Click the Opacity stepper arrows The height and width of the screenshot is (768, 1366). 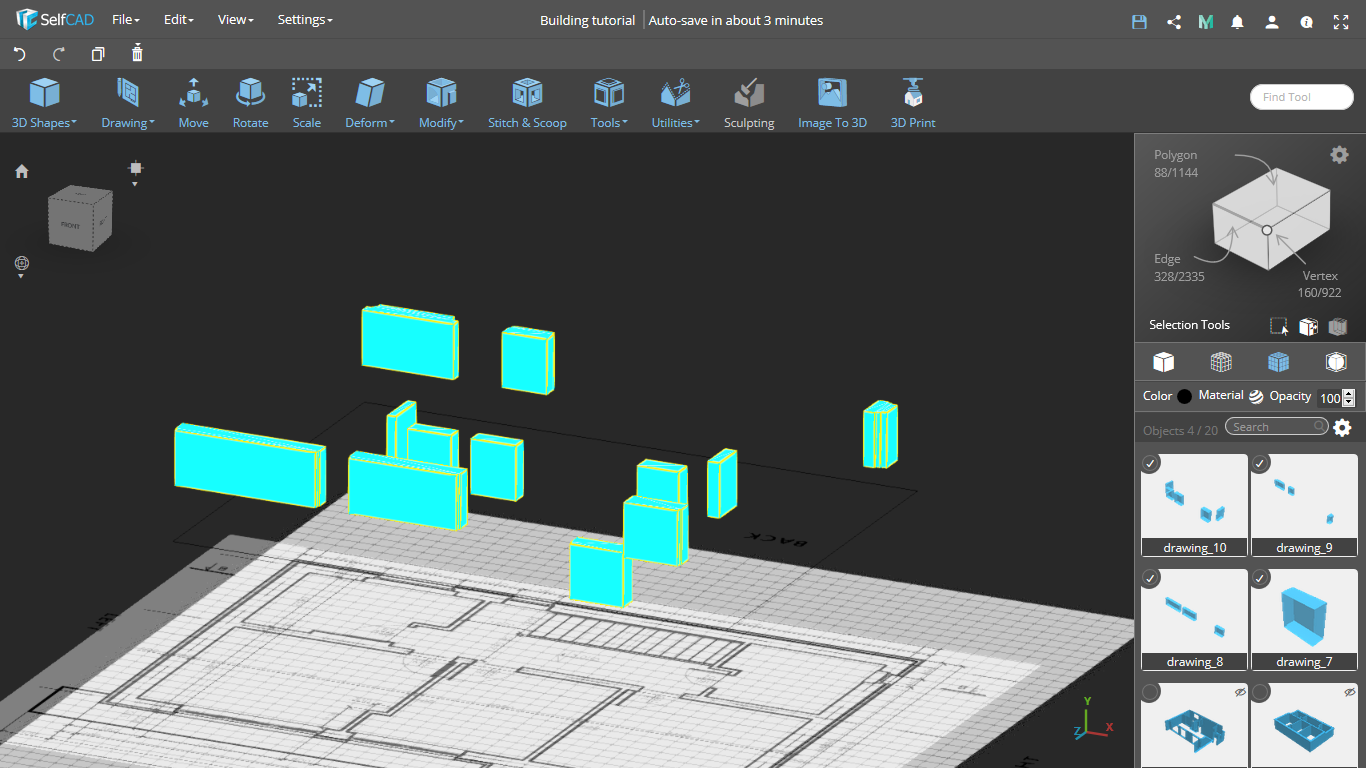tap(1349, 398)
